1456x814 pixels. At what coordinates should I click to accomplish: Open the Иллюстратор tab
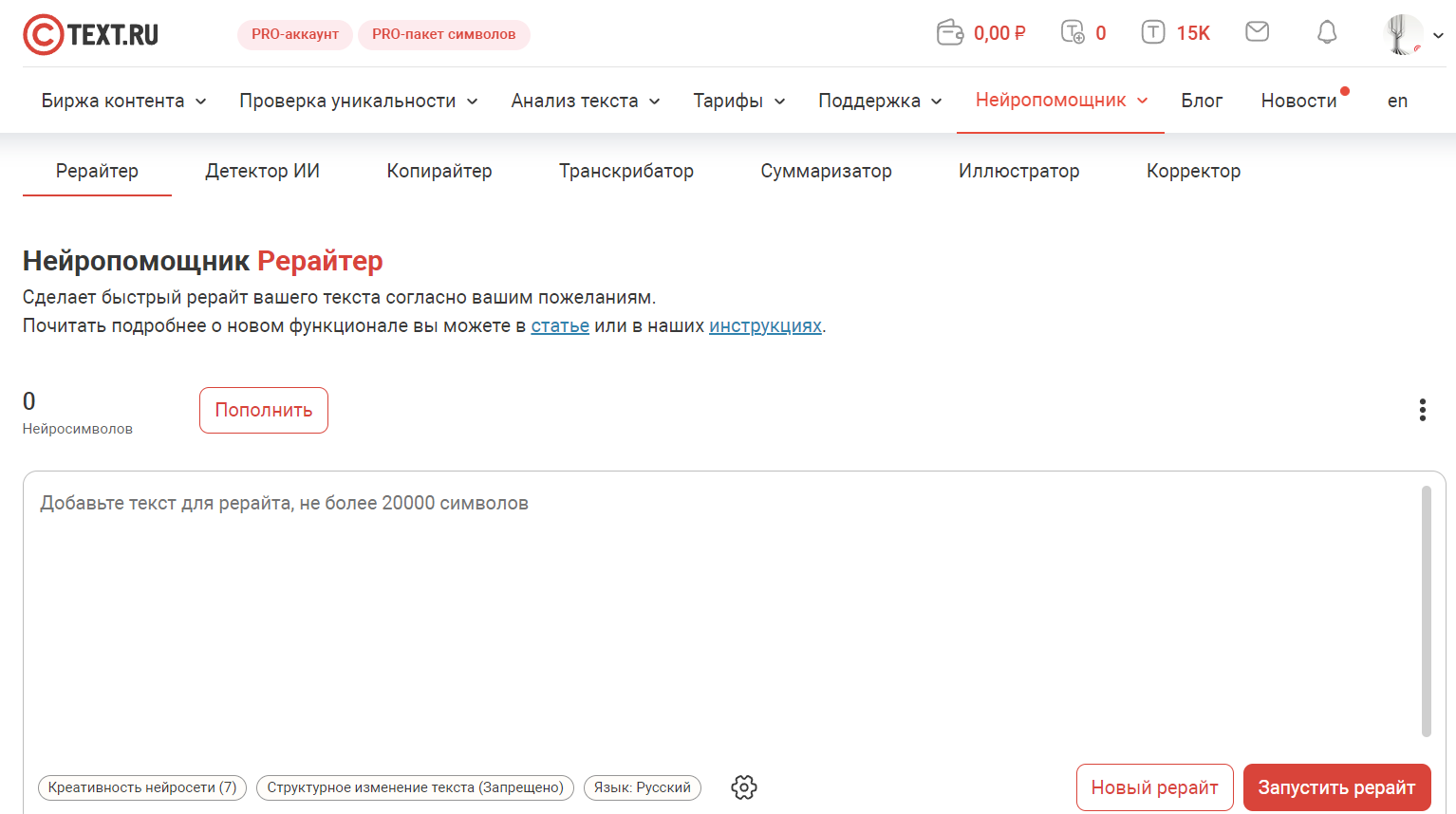[1018, 171]
